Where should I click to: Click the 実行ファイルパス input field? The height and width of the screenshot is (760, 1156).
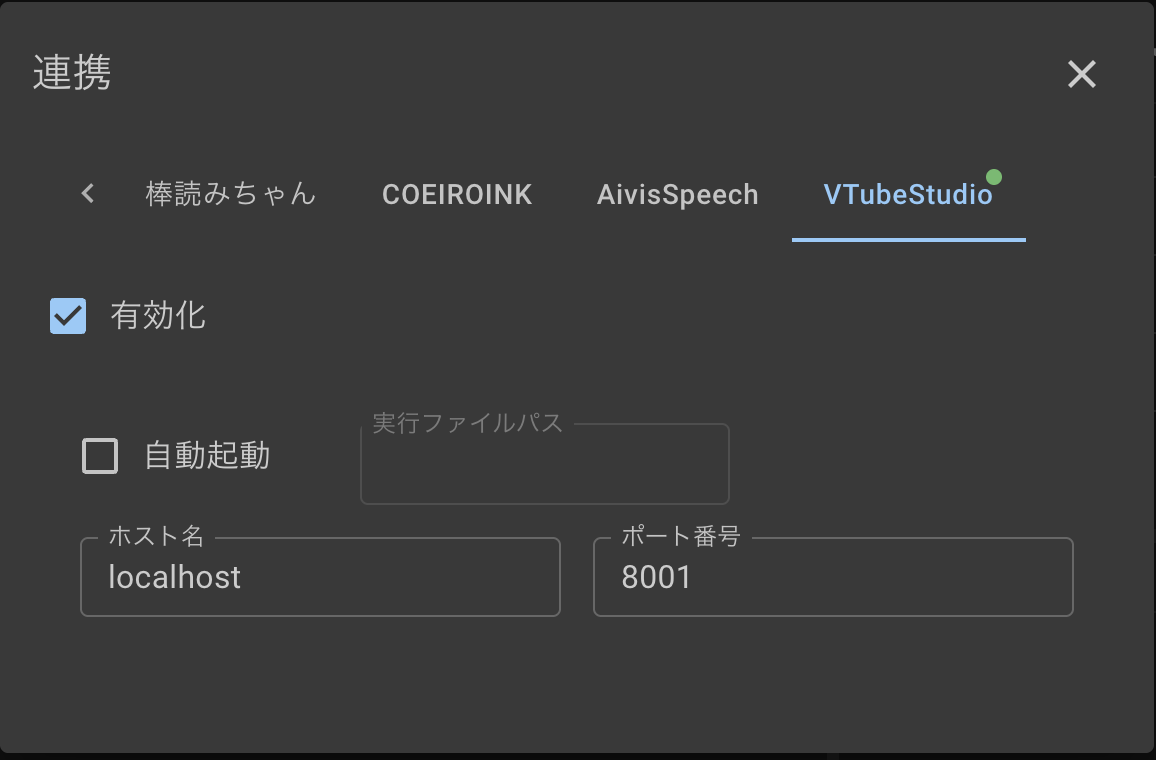coord(544,464)
